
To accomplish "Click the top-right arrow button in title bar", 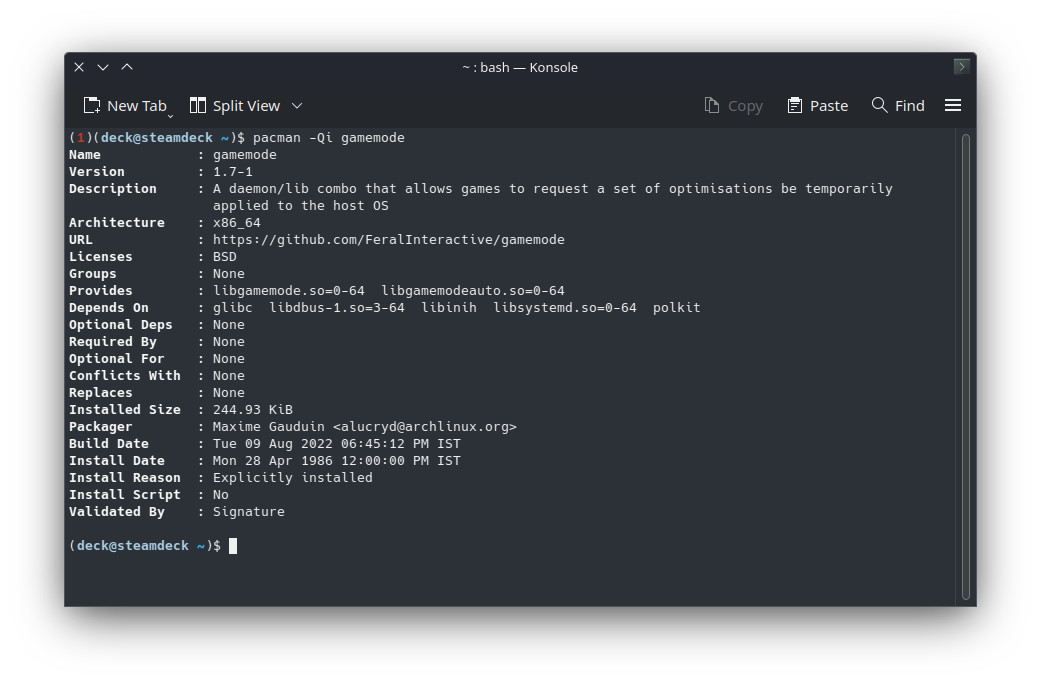I will [x=961, y=66].
